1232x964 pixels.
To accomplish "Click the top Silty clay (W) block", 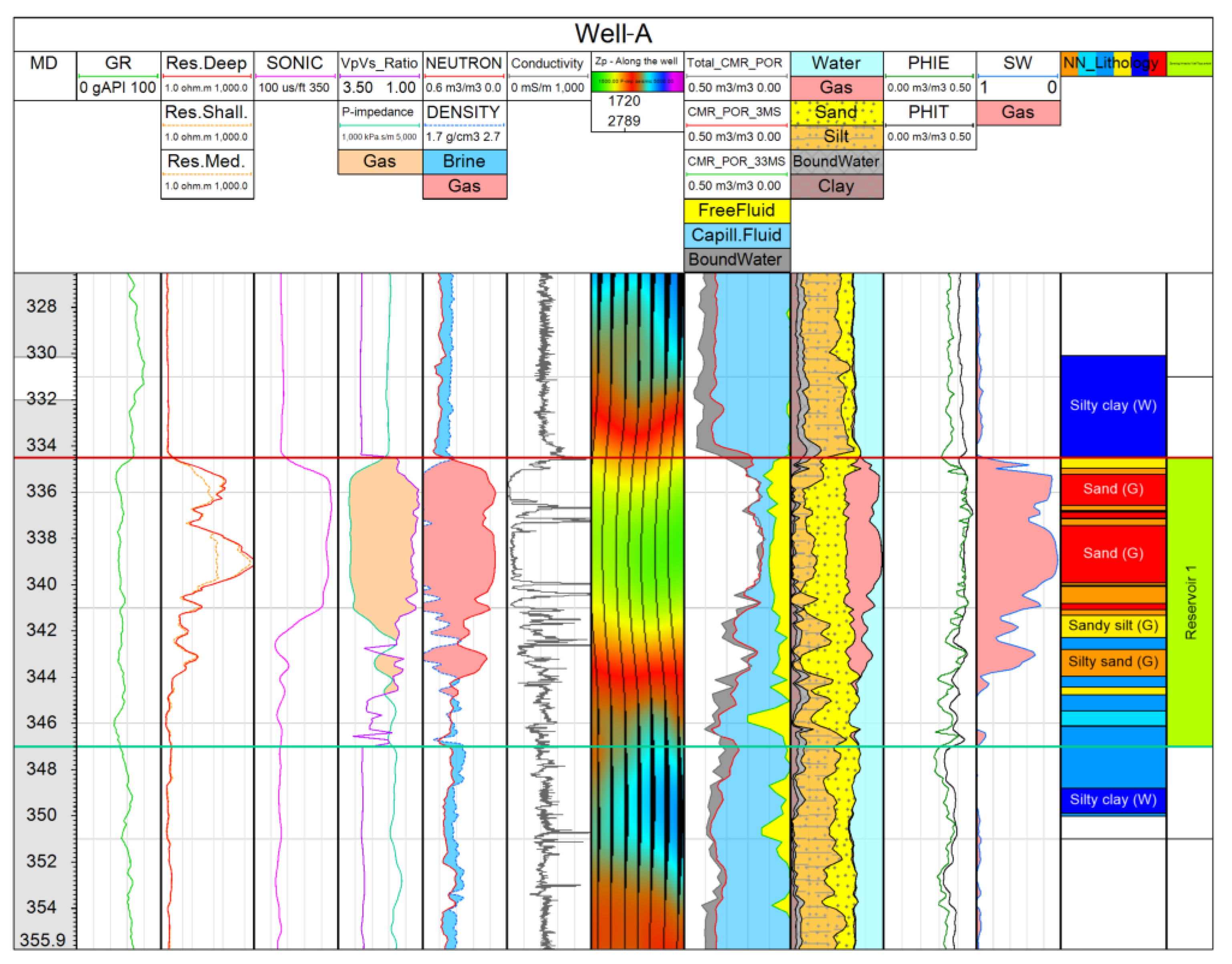I will click(1113, 405).
